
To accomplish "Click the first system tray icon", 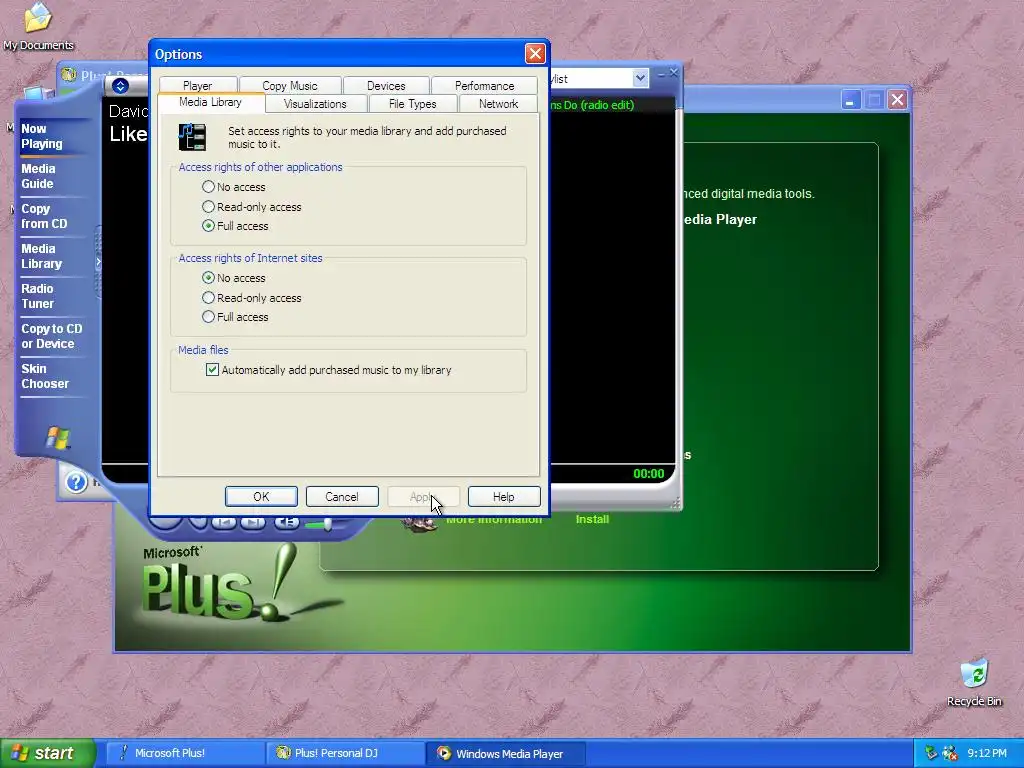I will (x=931, y=753).
